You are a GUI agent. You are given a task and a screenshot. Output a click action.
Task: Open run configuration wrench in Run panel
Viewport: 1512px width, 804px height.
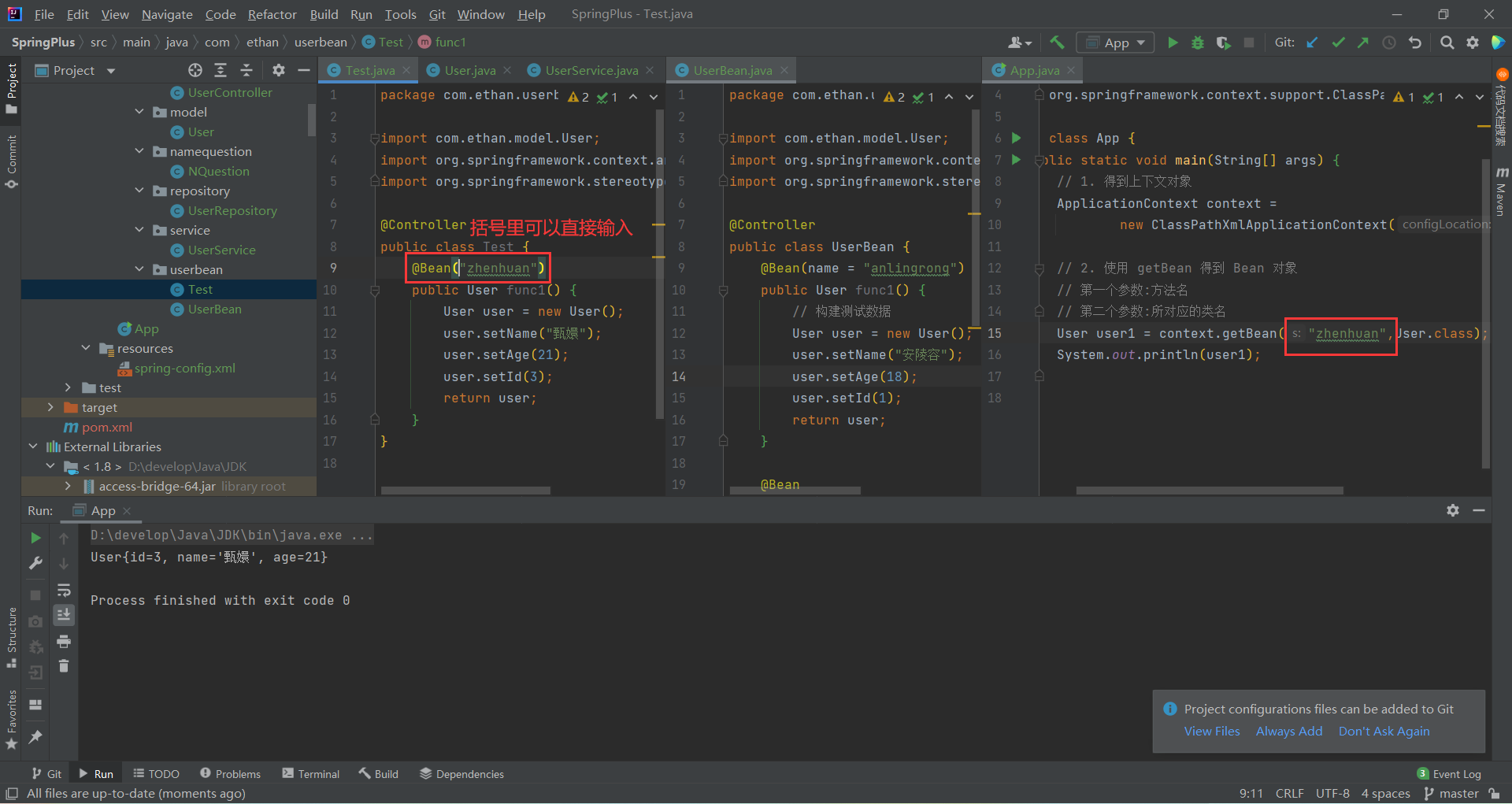tap(35, 563)
